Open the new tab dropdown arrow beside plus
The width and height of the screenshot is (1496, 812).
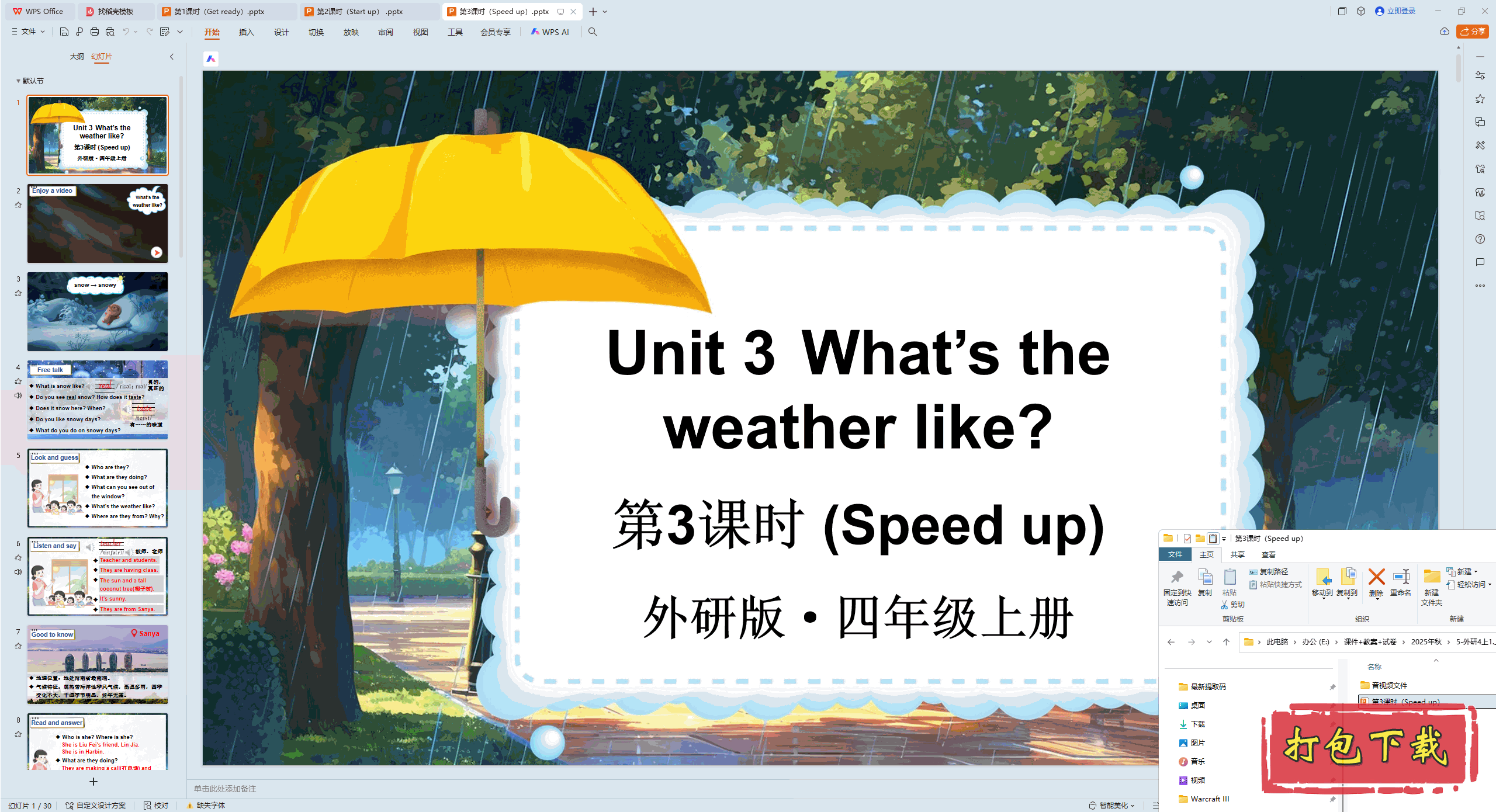[x=605, y=12]
